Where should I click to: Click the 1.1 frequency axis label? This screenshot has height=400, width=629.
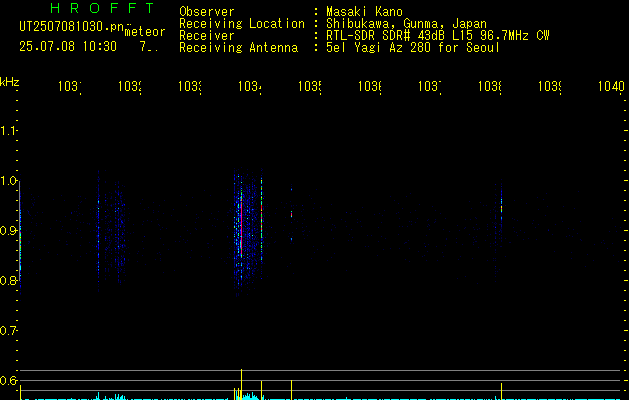[8, 130]
